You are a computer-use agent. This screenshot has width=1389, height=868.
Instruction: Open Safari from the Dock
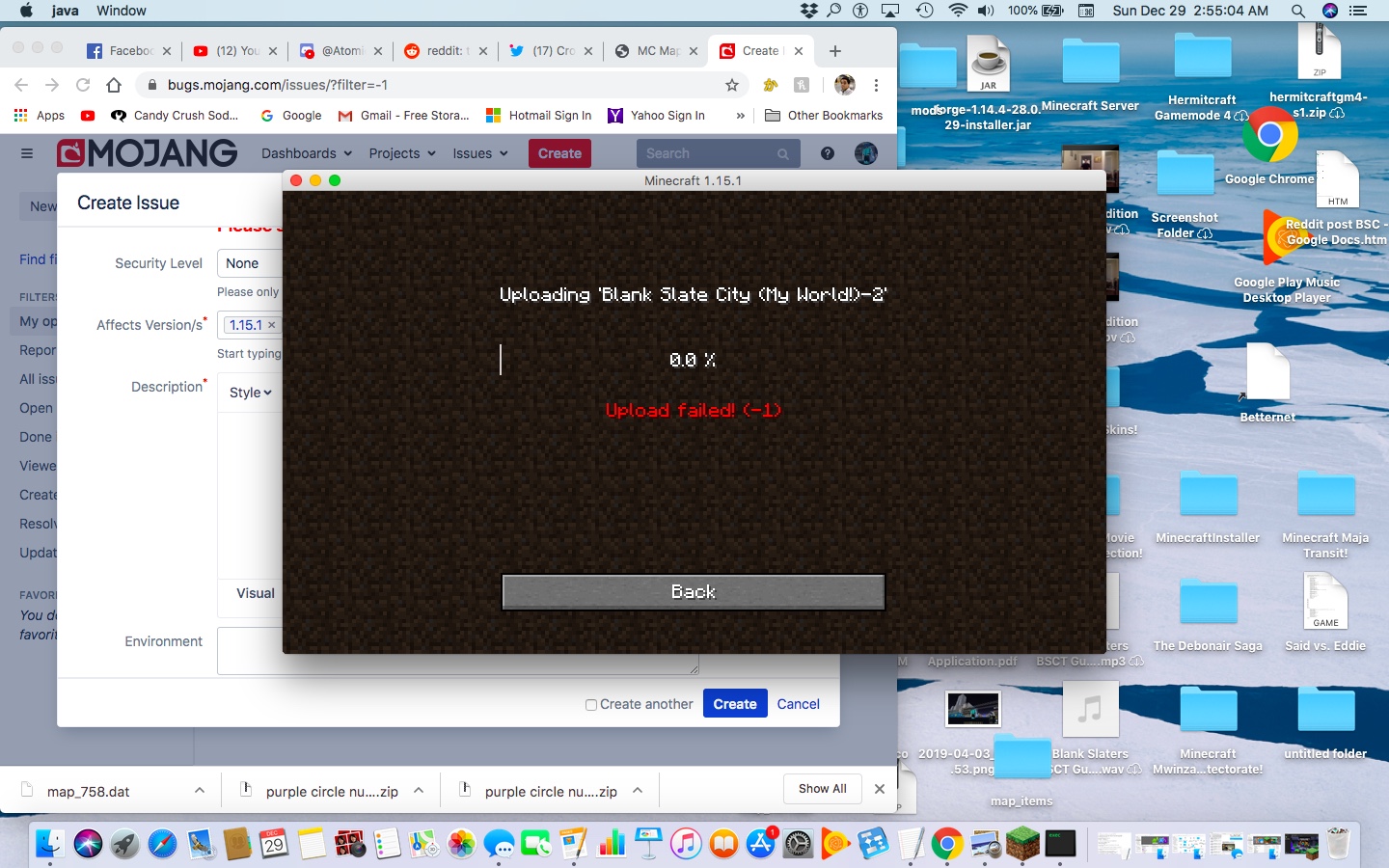tap(163, 844)
